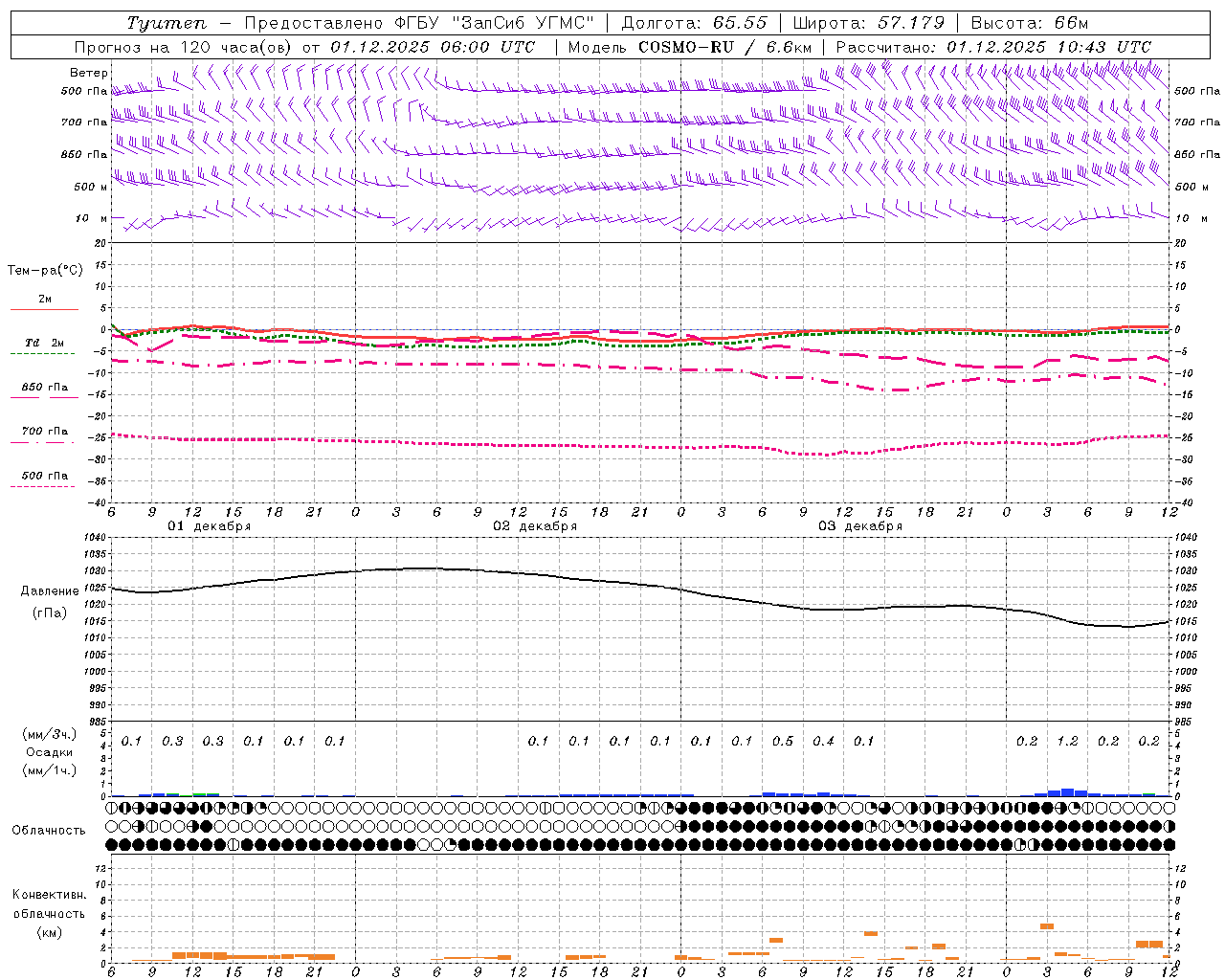The width and height of the screenshot is (1225, 980).
Task: Click the provider text ФГБУ "ЗапСиб УГМС"
Action: point(494,23)
